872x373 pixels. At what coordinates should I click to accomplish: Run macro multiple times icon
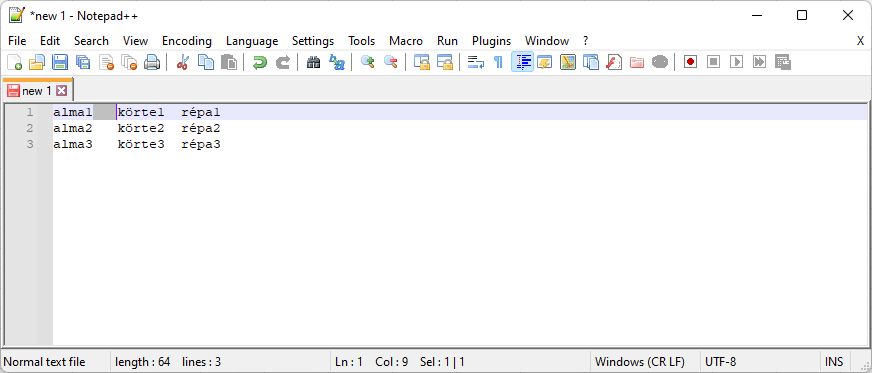(x=760, y=62)
